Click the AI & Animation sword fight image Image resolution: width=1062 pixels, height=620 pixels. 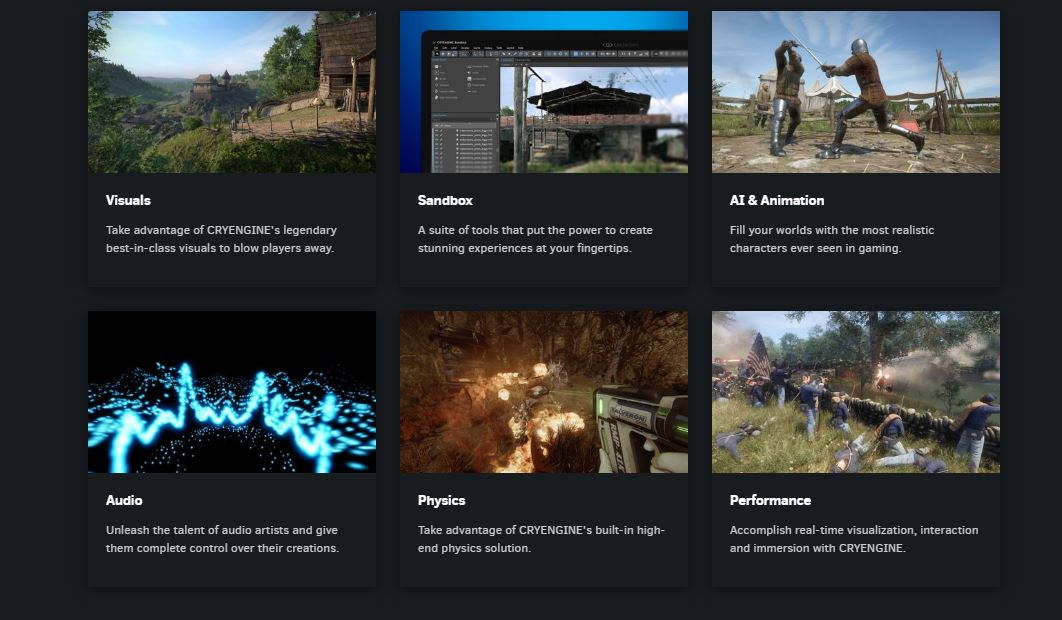coord(855,91)
